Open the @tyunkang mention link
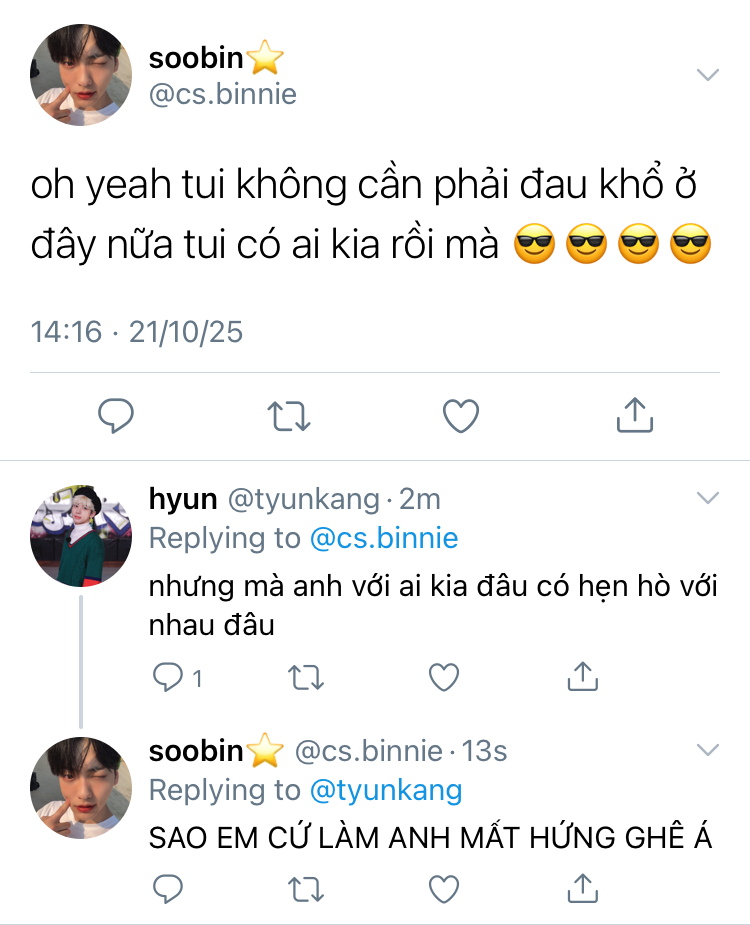Screen dimensions: 750x925 point(386,790)
